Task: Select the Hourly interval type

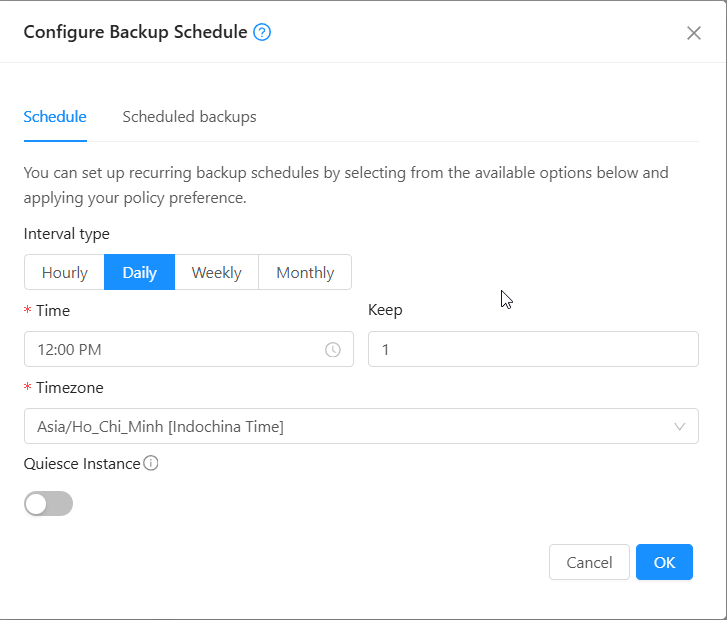Action: tap(65, 272)
